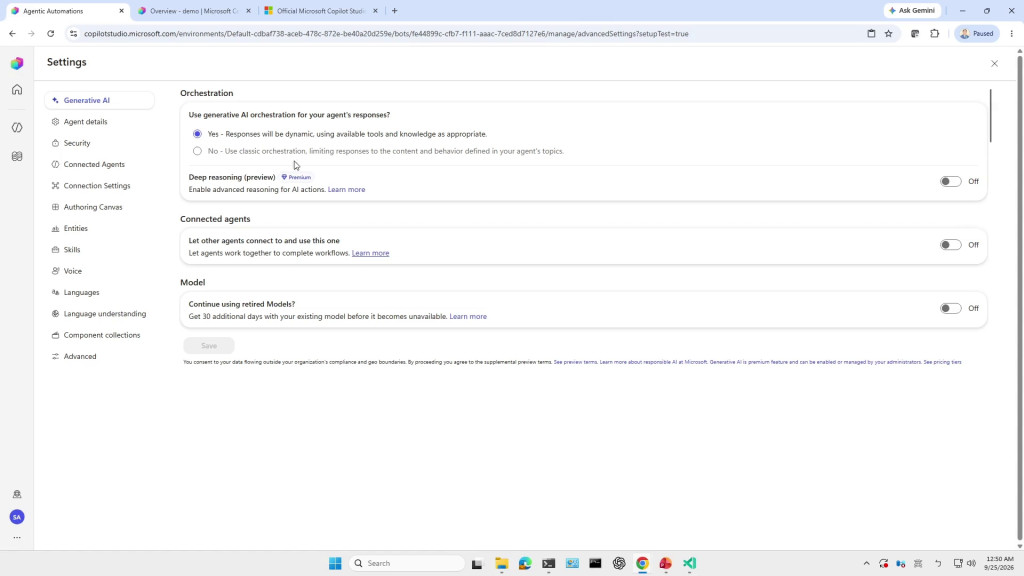The width and height of the screenshot is (1024, 576).
Task: Click the disabled Save button
Action: click(x=209, y=345)
